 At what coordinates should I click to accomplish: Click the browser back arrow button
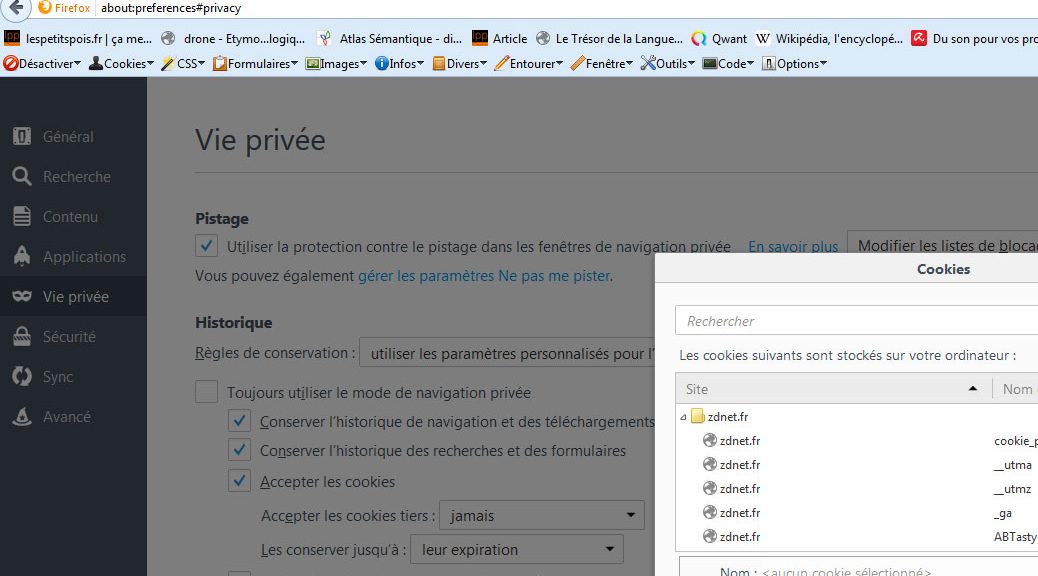(x=17, y=9)
